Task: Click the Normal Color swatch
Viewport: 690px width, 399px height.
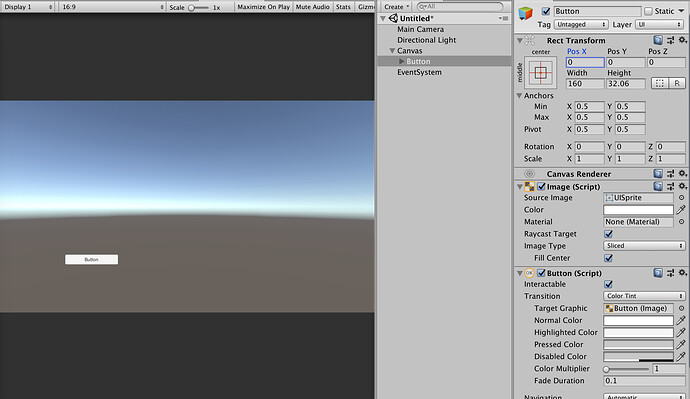Action: click(x=638, y=320)
